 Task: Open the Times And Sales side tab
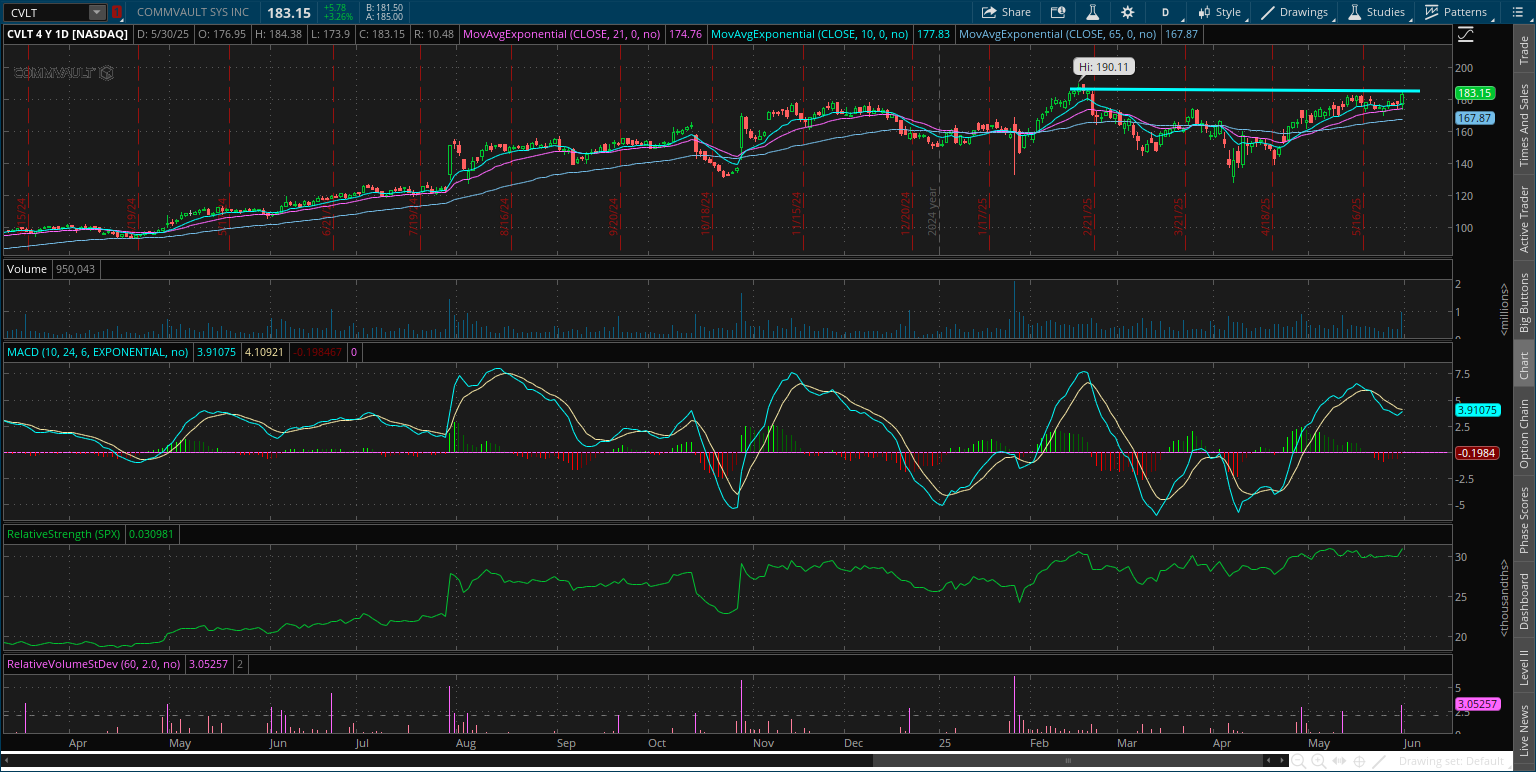coord(1524,125)
